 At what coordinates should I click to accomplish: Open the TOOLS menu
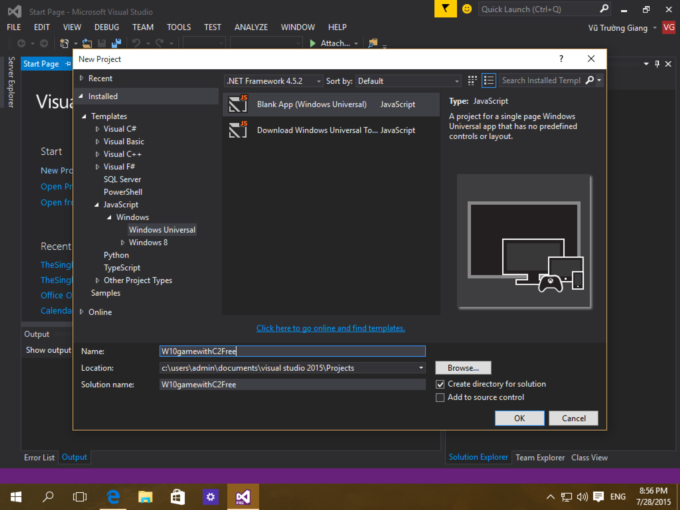point(179,27)
